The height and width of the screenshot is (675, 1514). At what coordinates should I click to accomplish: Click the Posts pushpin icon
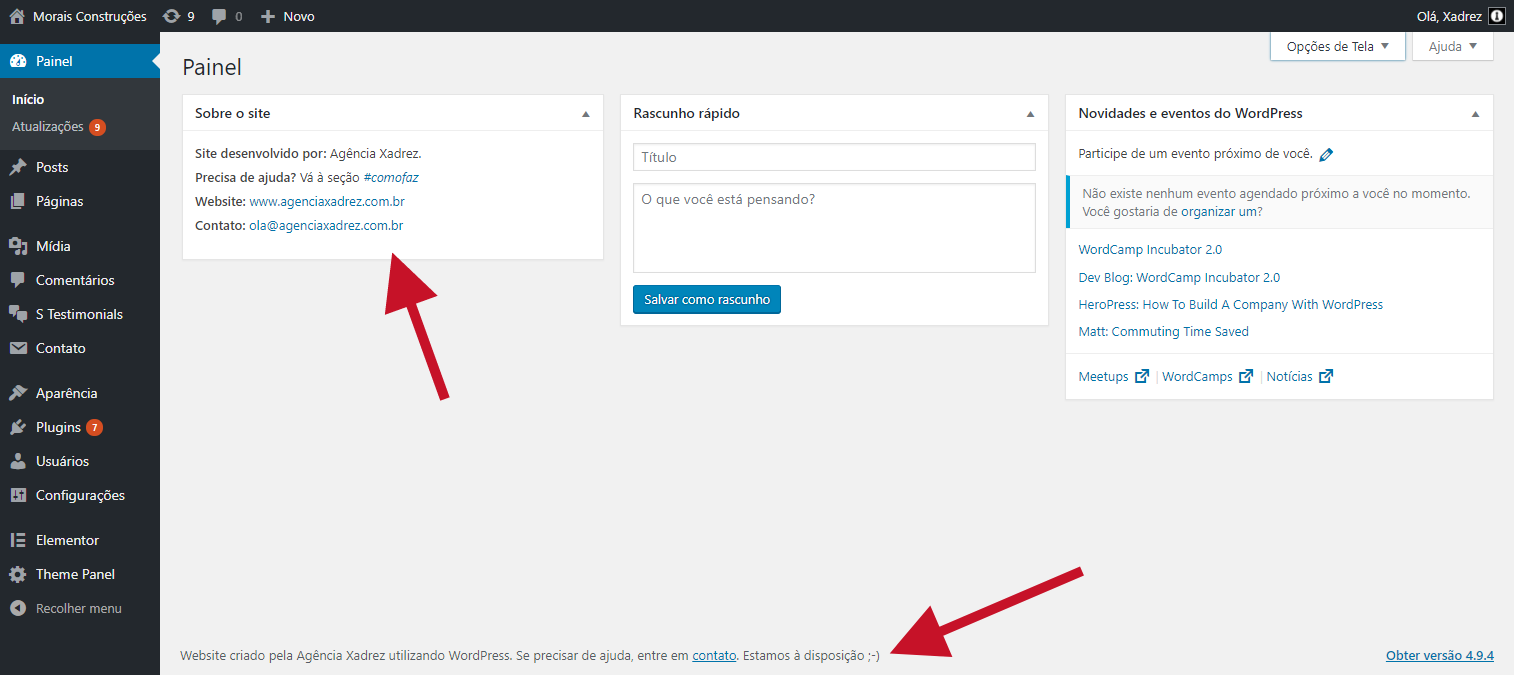18,167
